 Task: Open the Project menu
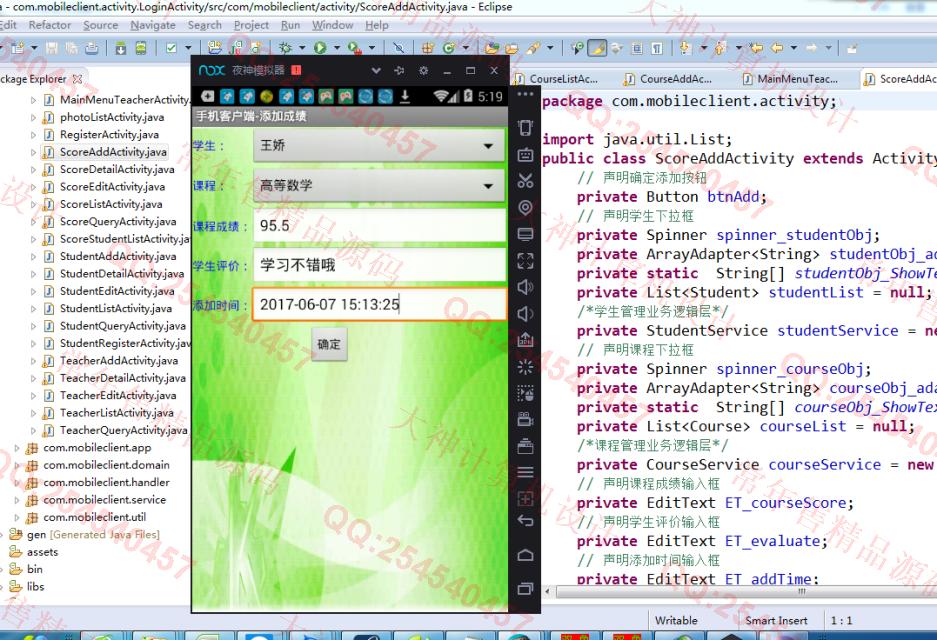pyautogui.click(x=251, y=25)
